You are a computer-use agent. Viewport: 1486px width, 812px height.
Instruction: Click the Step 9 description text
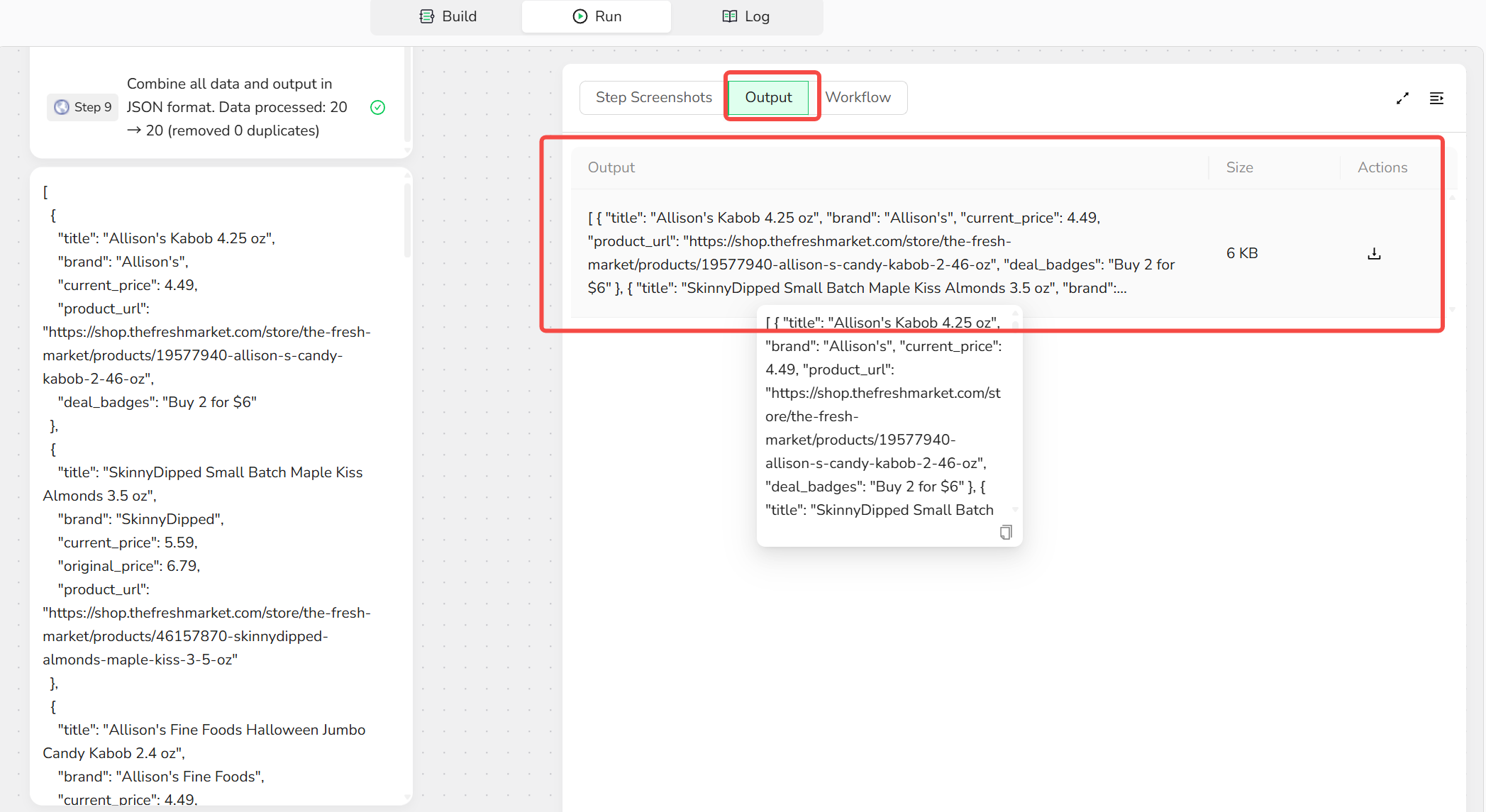(237, 107)
